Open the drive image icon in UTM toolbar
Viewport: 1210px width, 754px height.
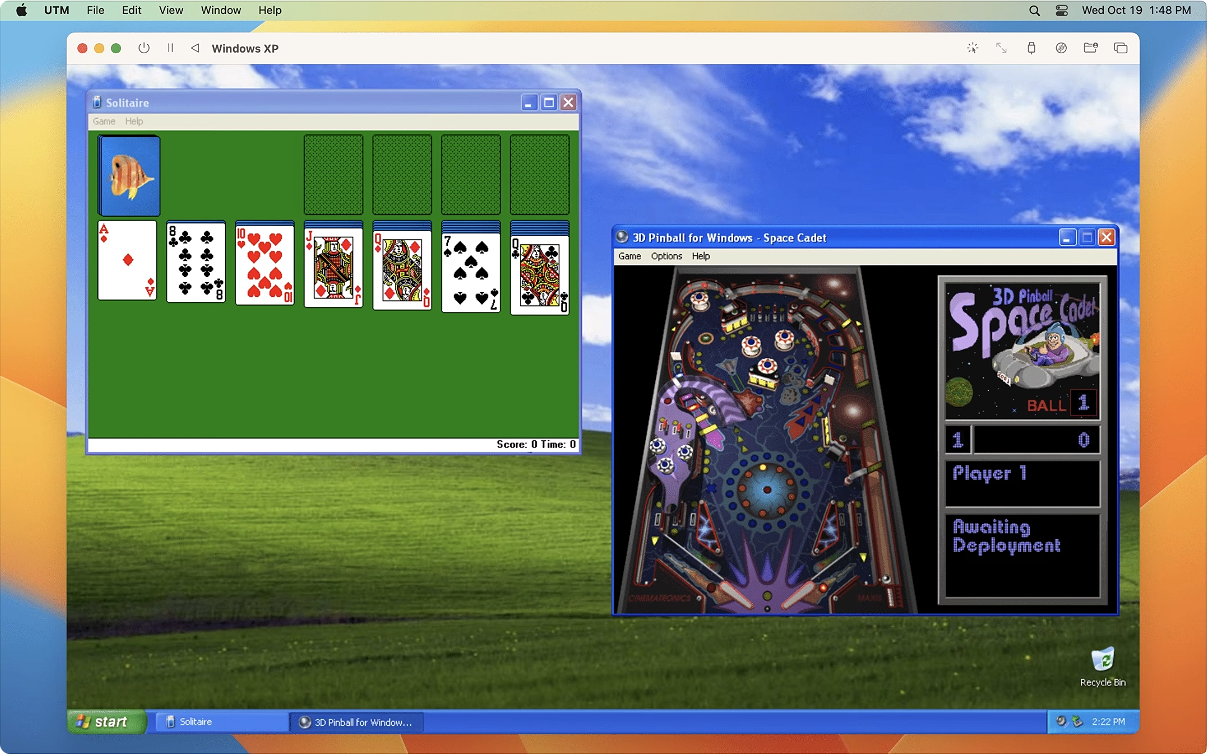1061,48
